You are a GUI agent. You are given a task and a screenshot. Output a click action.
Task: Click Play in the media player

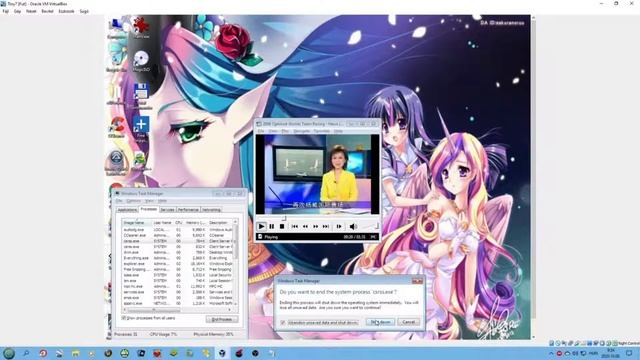coord(262,226)
